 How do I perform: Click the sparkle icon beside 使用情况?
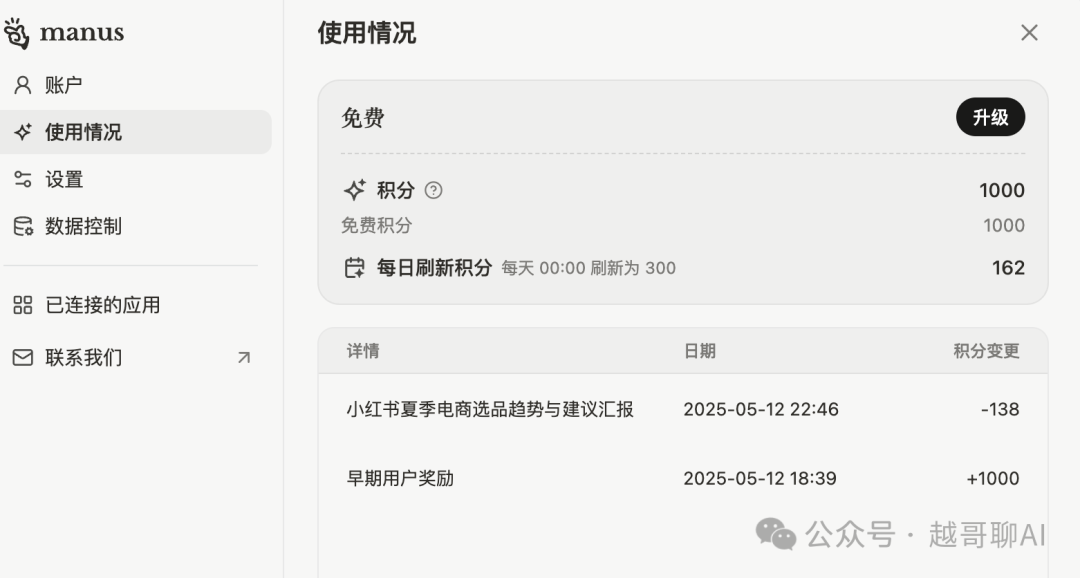23,132
